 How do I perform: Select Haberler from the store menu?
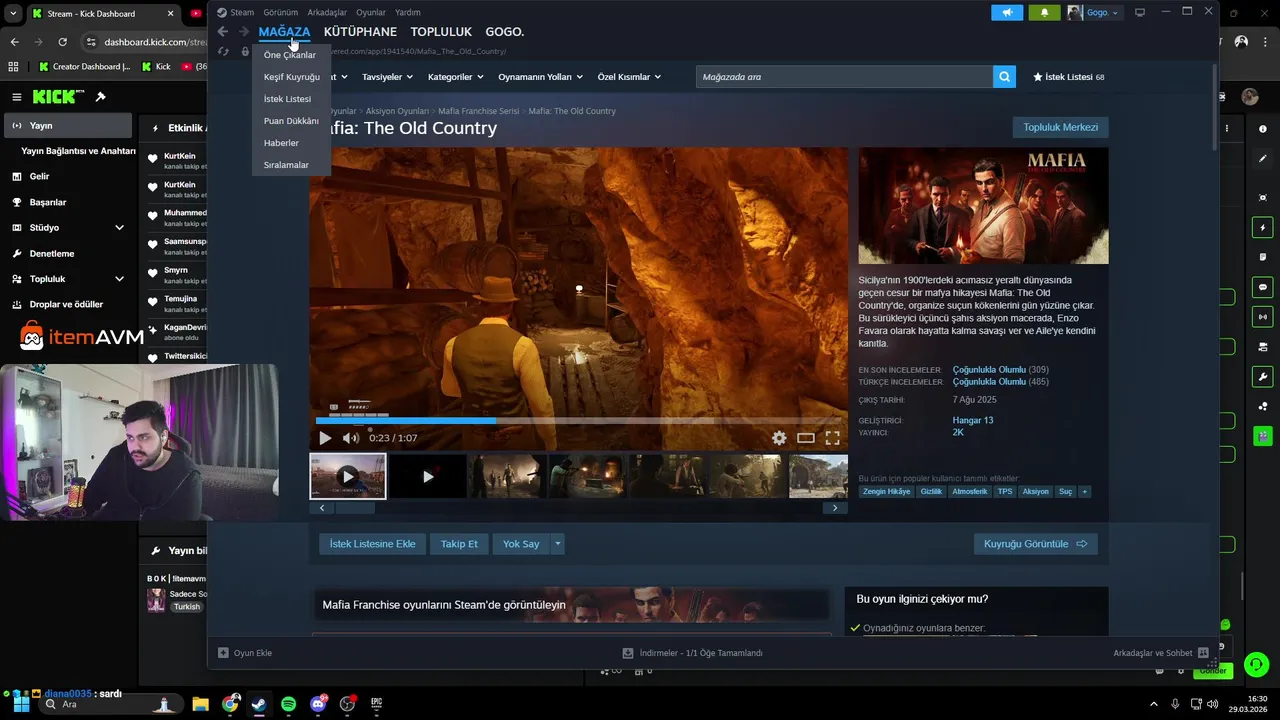point(281,143)
